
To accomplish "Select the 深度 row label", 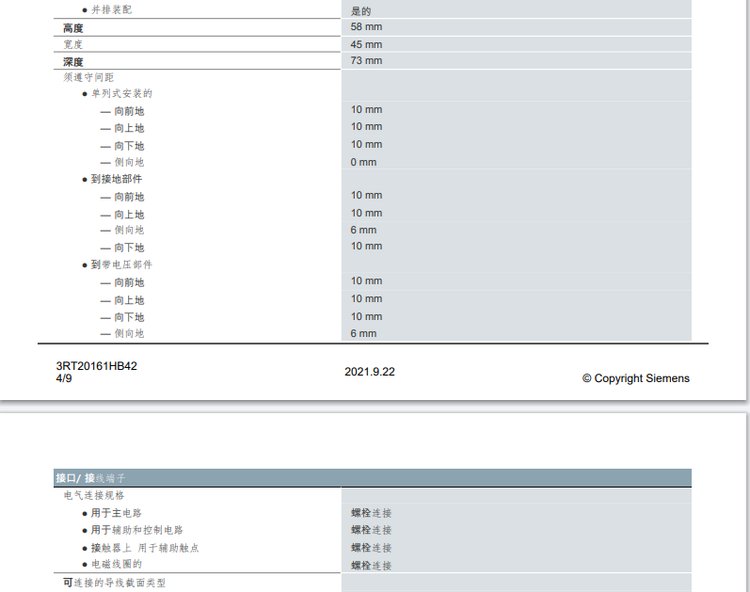I will pos(73,62).
